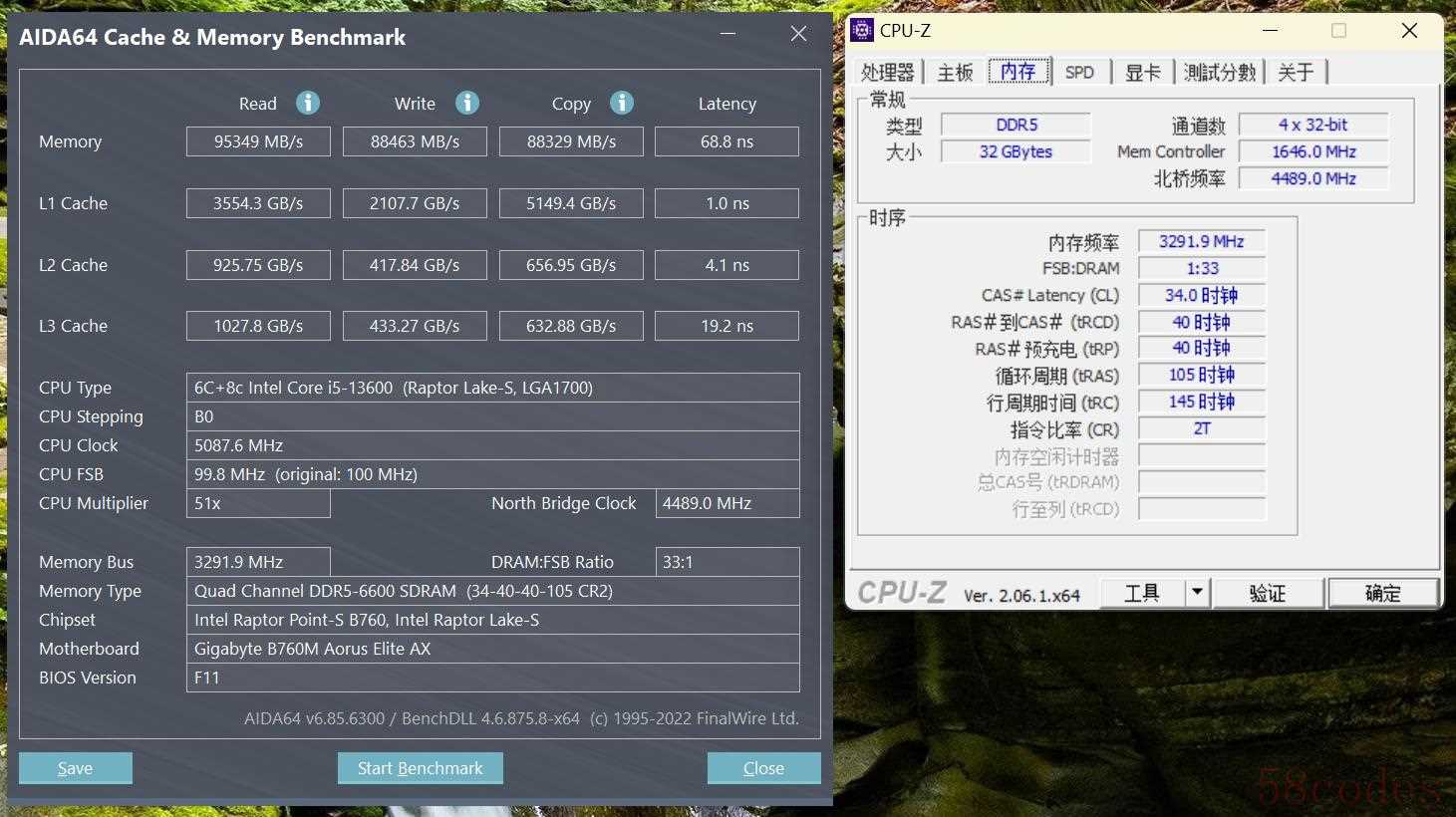
Task: Click the tRP 40 时钟 value
Action: (x=1202, y=348)
